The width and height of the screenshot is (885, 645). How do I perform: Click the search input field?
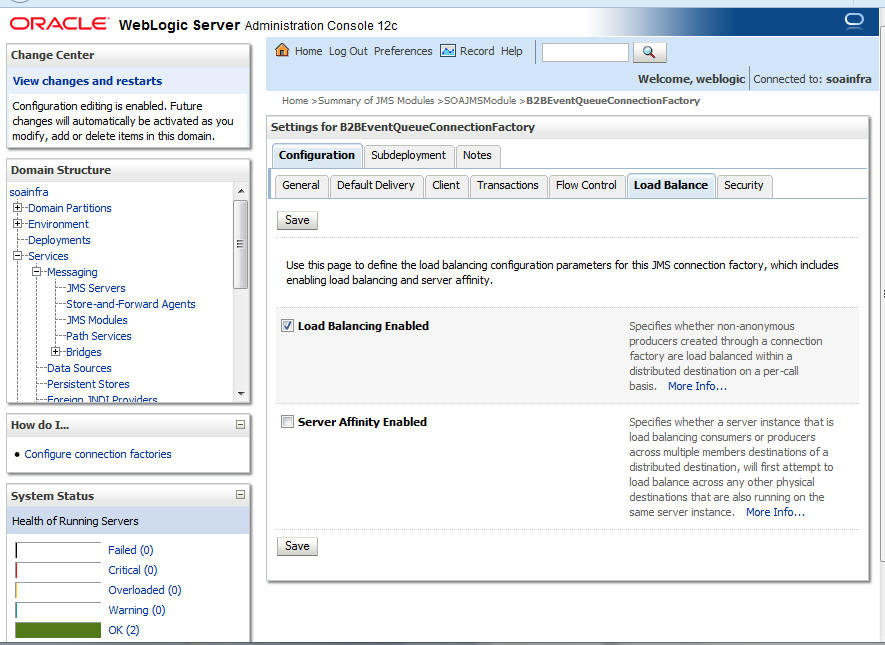tap(585, 52)
